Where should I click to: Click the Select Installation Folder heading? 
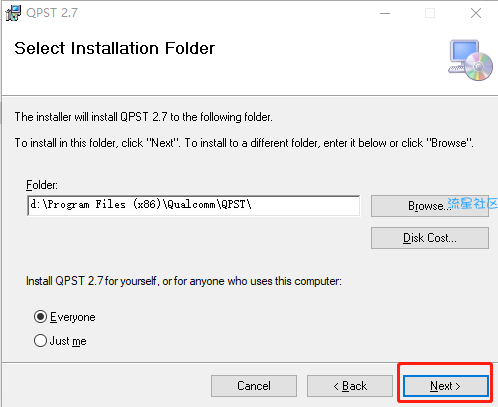coord(115,48)
